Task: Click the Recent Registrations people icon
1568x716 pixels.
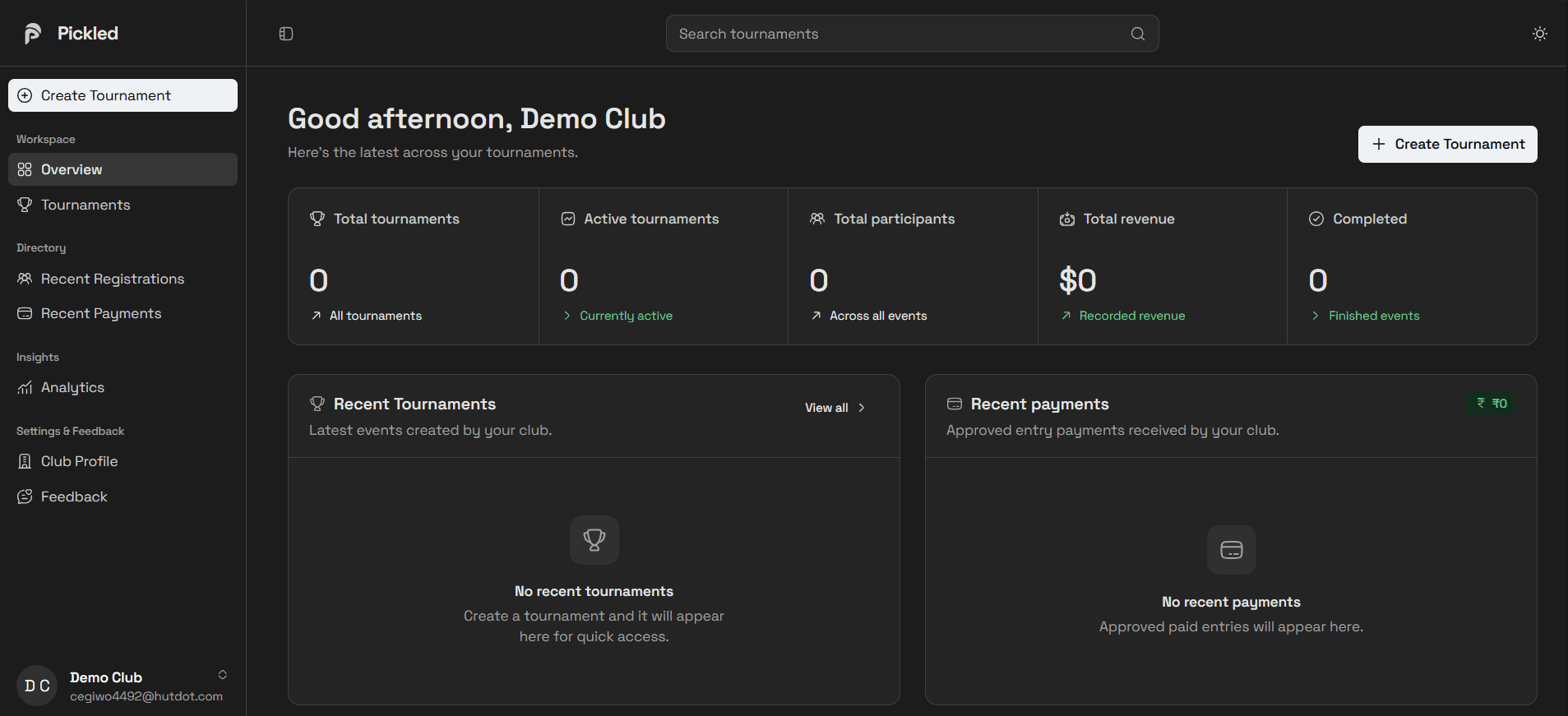Action: coord(25,279)
